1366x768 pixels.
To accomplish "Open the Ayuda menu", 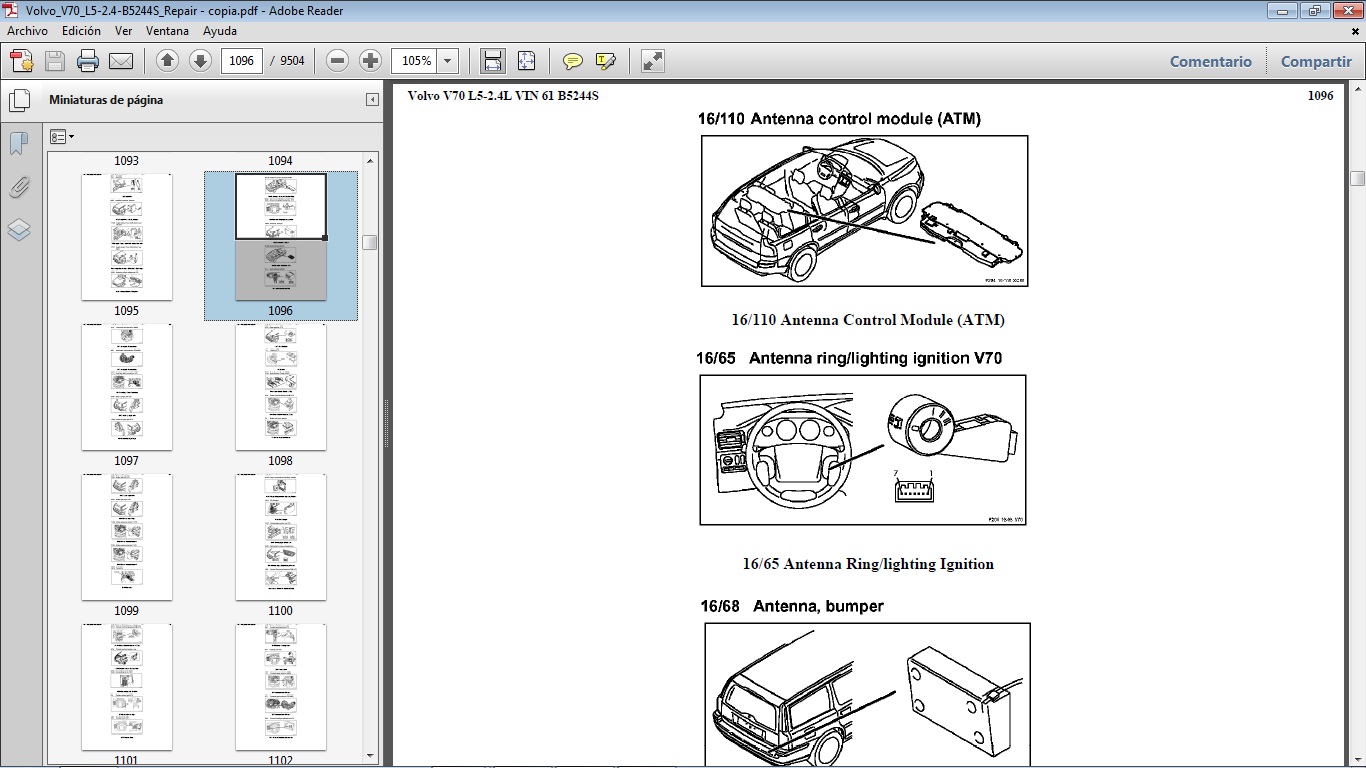I will (219, 31).
